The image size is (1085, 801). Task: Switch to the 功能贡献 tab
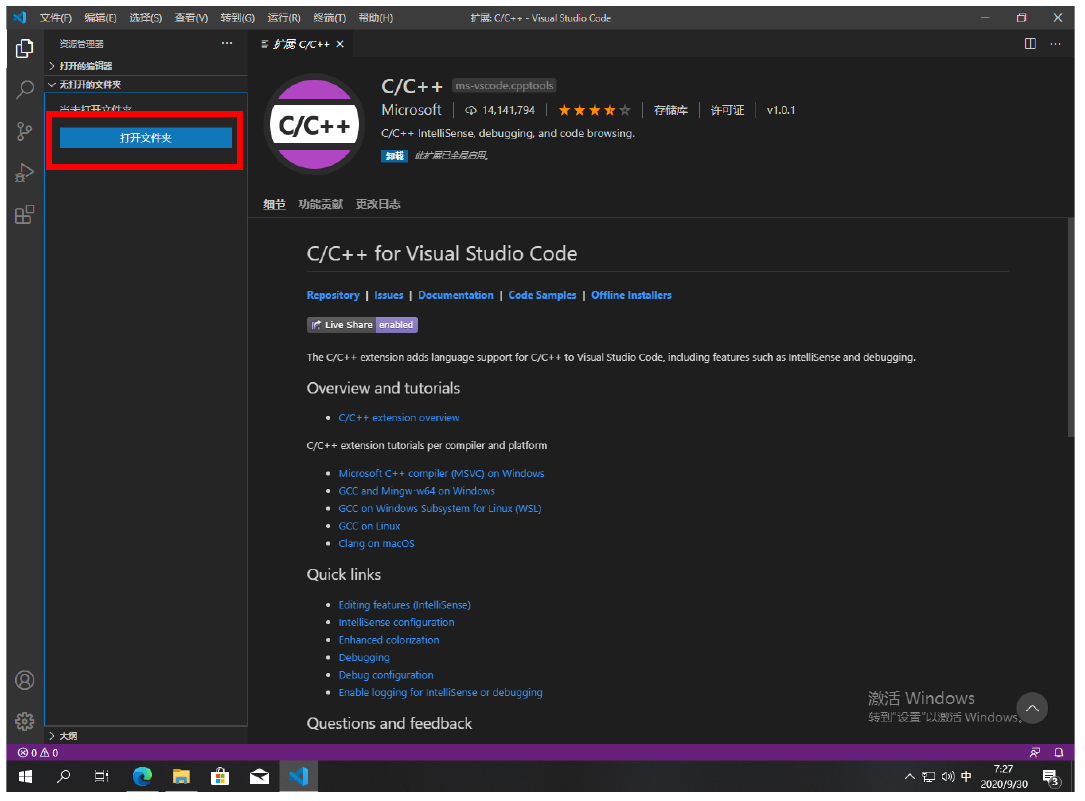click(x=320, y=204)
